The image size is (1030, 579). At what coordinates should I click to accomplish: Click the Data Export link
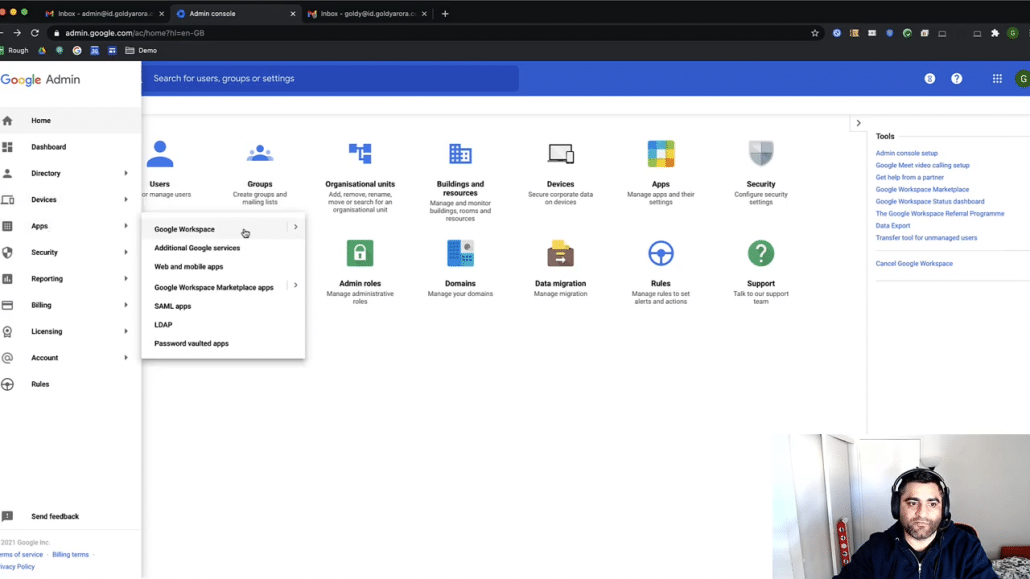point(893,225)
